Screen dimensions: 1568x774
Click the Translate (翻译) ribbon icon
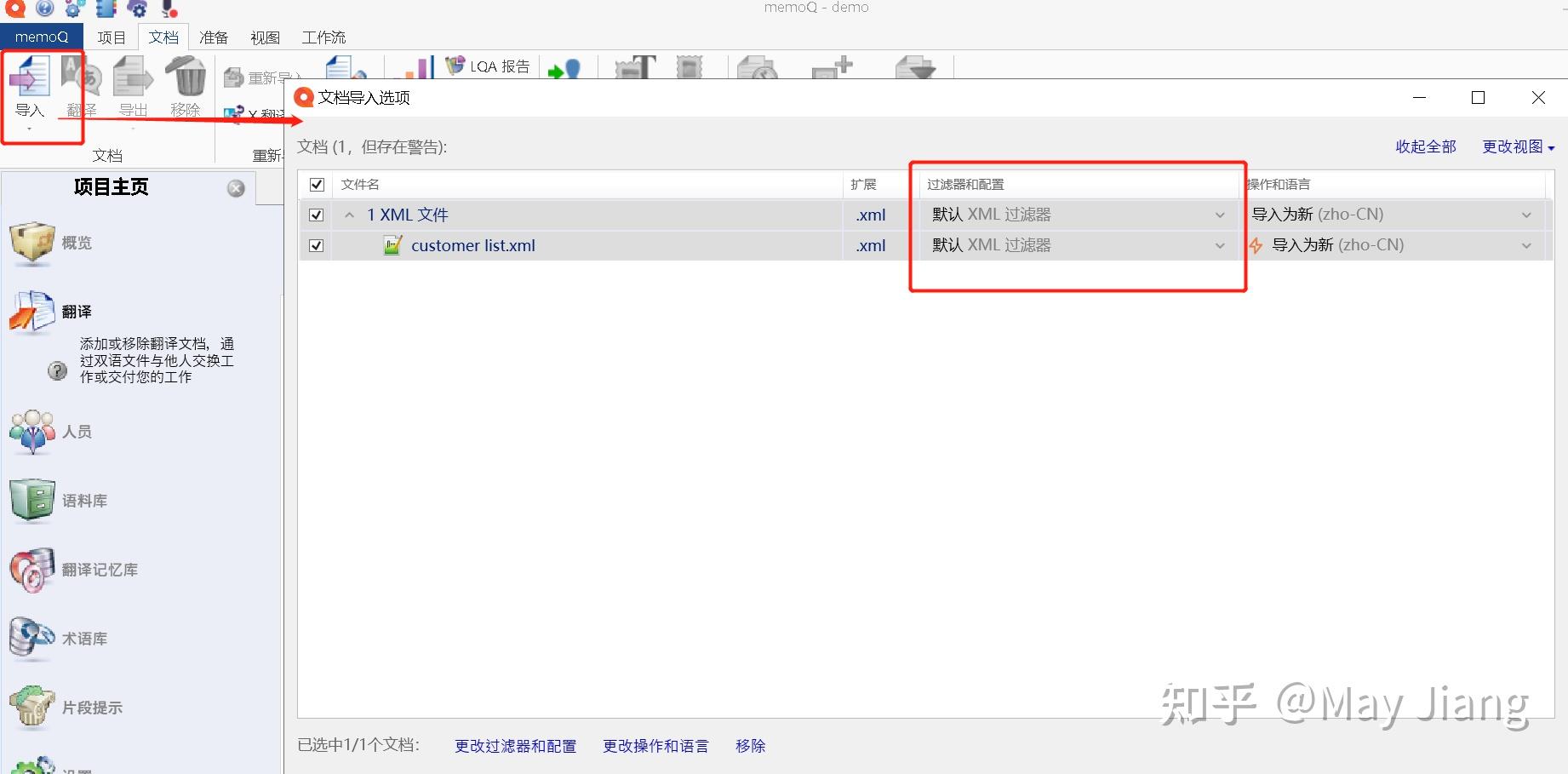point(82,77)
